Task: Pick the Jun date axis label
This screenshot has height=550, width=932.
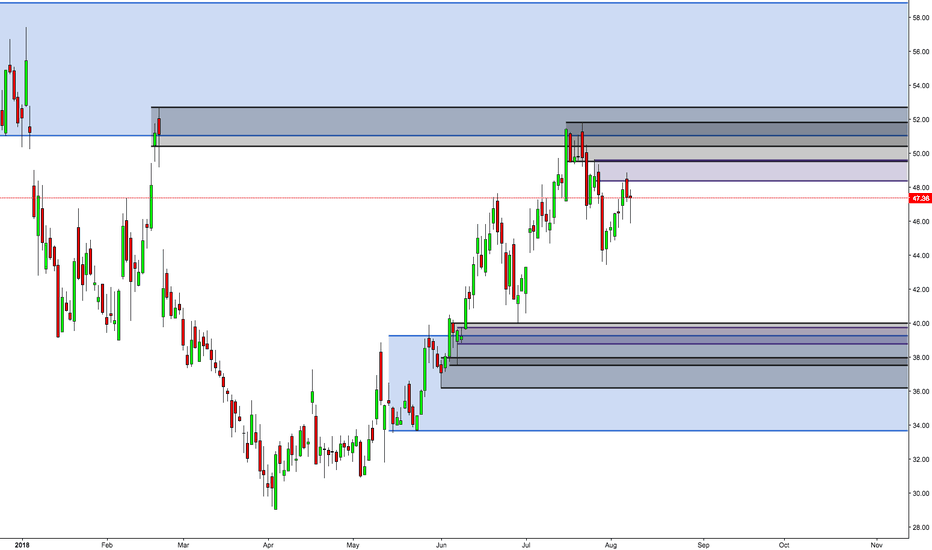Action: (x=441, y=545)
